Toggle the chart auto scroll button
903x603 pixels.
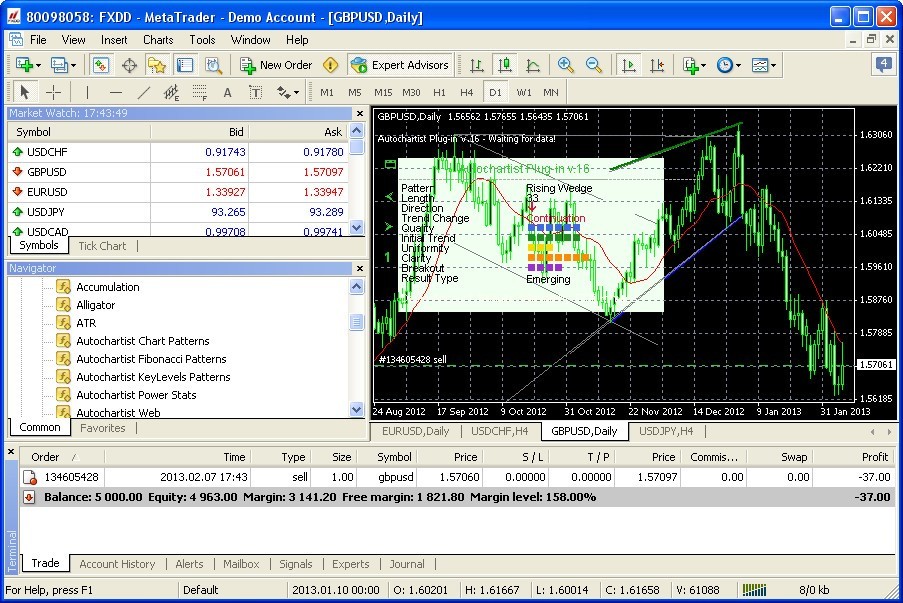coord(629,65)
